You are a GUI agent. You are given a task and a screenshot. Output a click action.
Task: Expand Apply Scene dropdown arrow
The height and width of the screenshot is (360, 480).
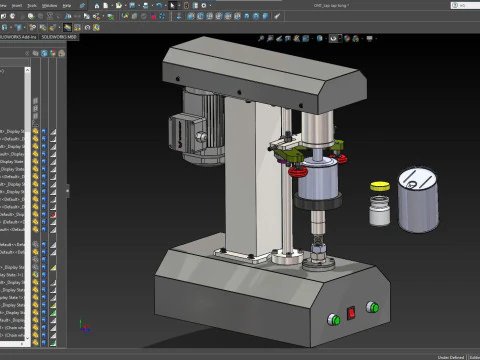click(x=361, y=39)
